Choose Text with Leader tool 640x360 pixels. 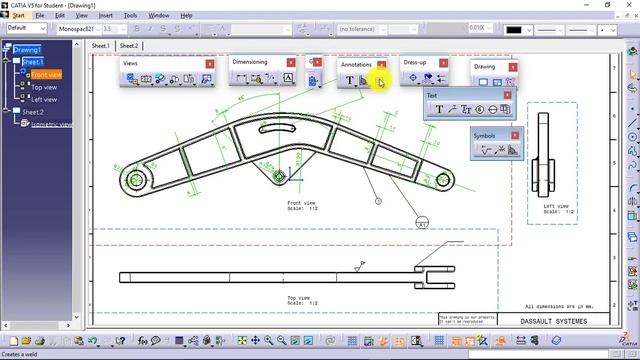(453, 109)
